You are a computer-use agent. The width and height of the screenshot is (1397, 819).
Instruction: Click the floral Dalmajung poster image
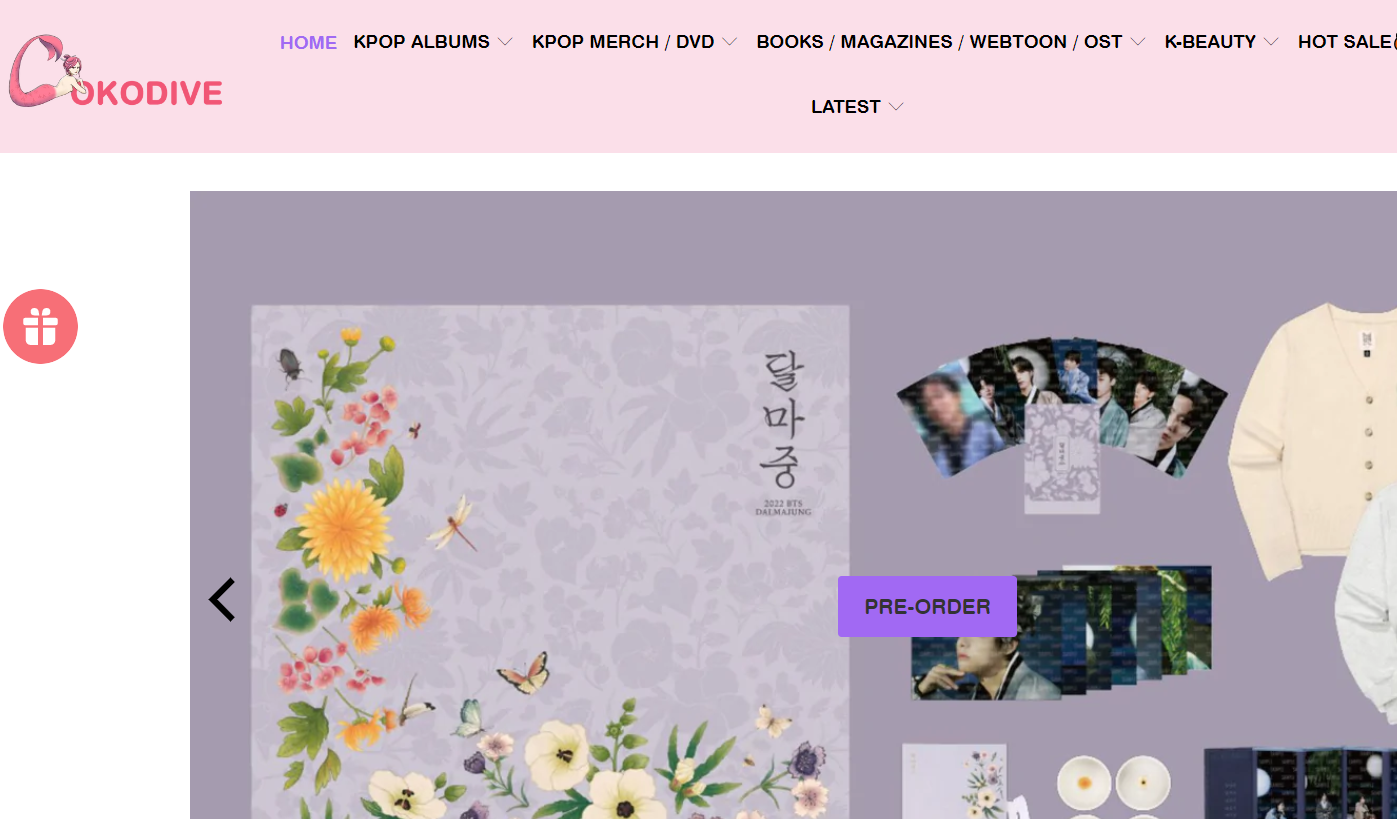point(550,562)
